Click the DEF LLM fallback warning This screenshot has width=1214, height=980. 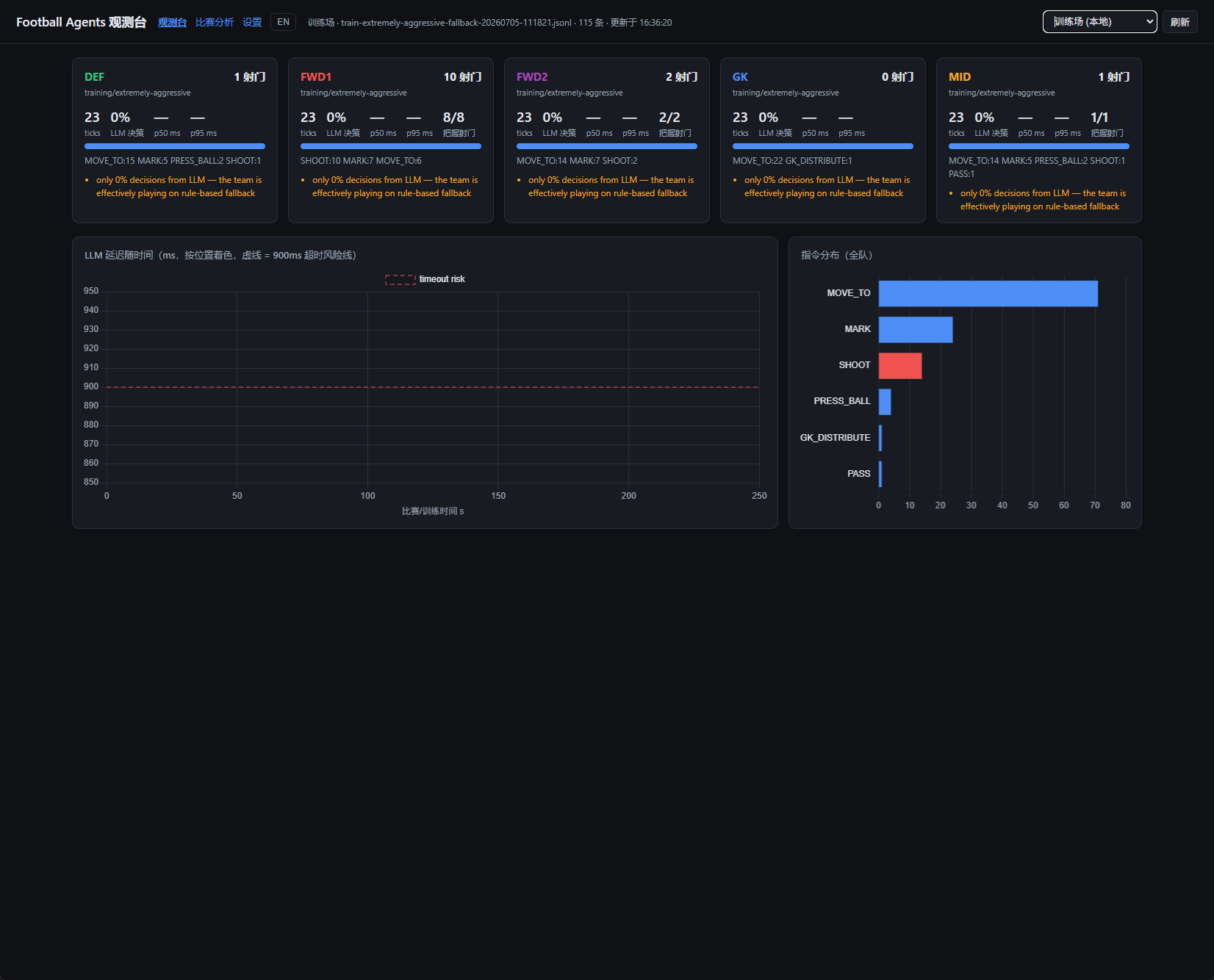[179, 187]
